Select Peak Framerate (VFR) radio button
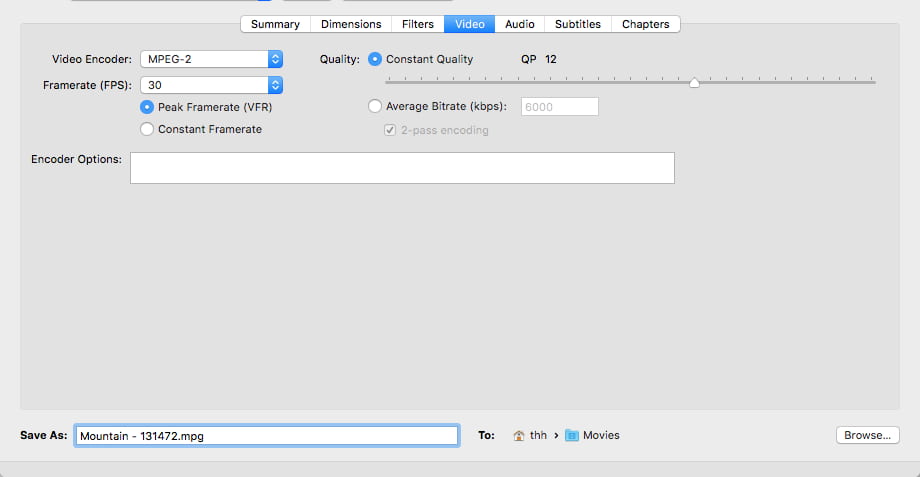This screenshot has width=920, height=477. click(x=147, y=107)
